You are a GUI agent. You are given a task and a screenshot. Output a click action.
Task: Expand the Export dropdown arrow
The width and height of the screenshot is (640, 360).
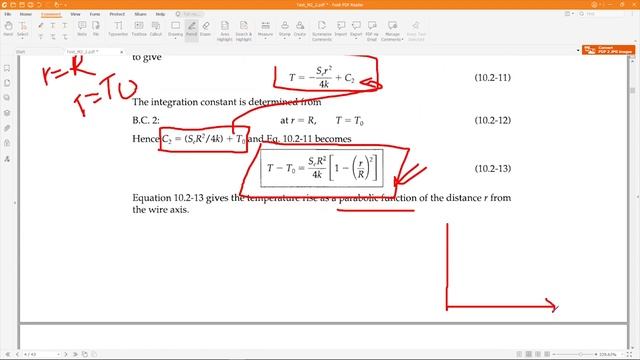(x=356, y=38)
